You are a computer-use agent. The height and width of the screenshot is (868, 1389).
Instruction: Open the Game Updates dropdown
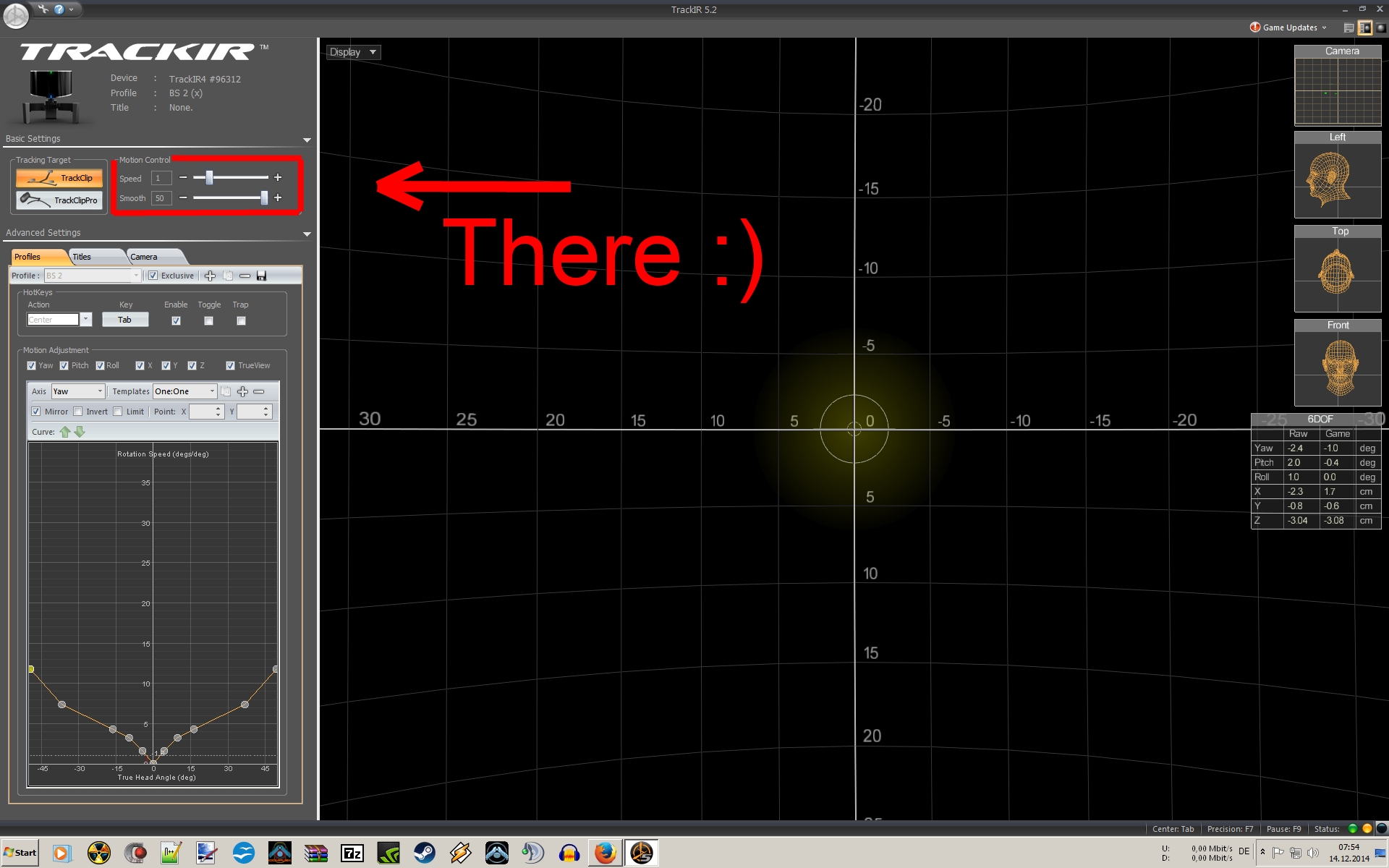pos(1288,27)
